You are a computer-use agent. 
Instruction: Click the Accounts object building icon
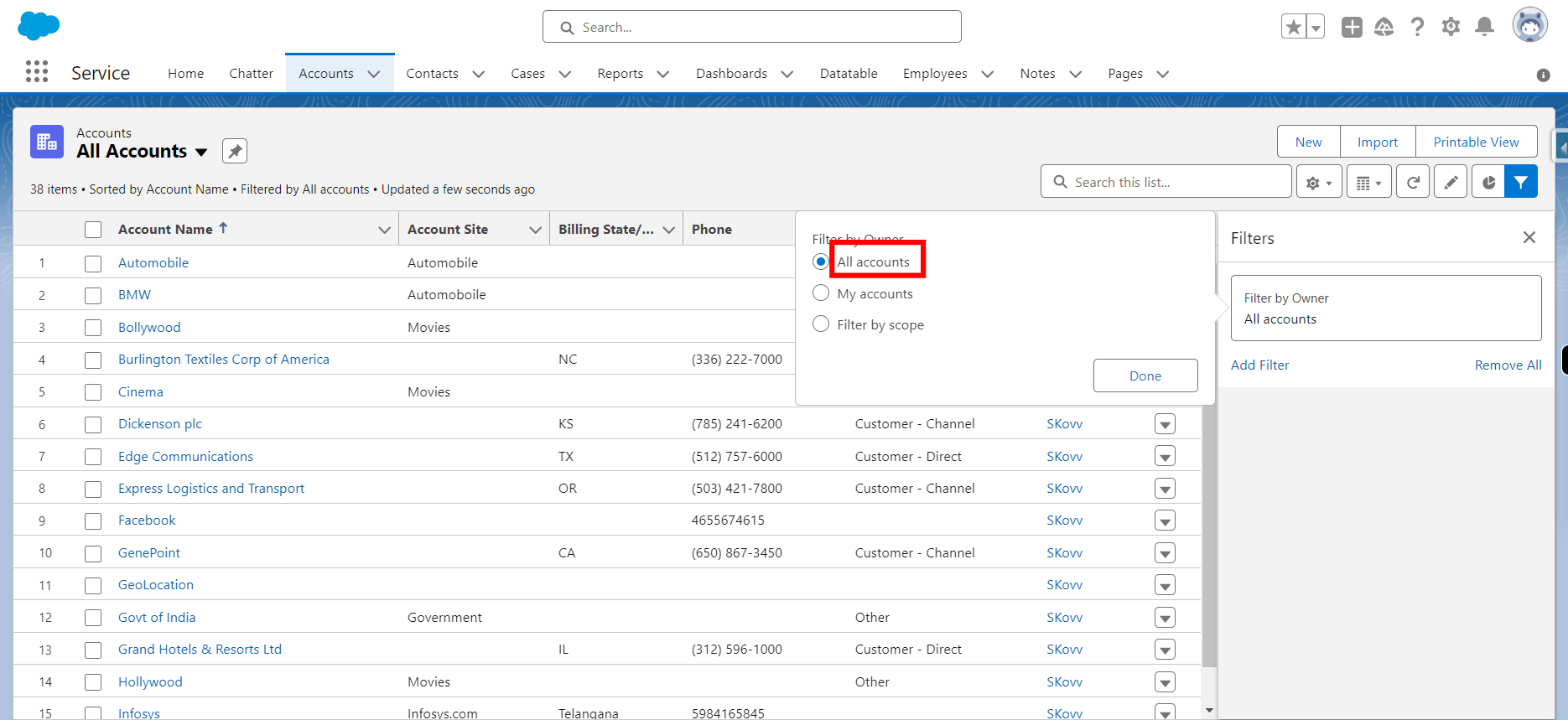(47, 142)
